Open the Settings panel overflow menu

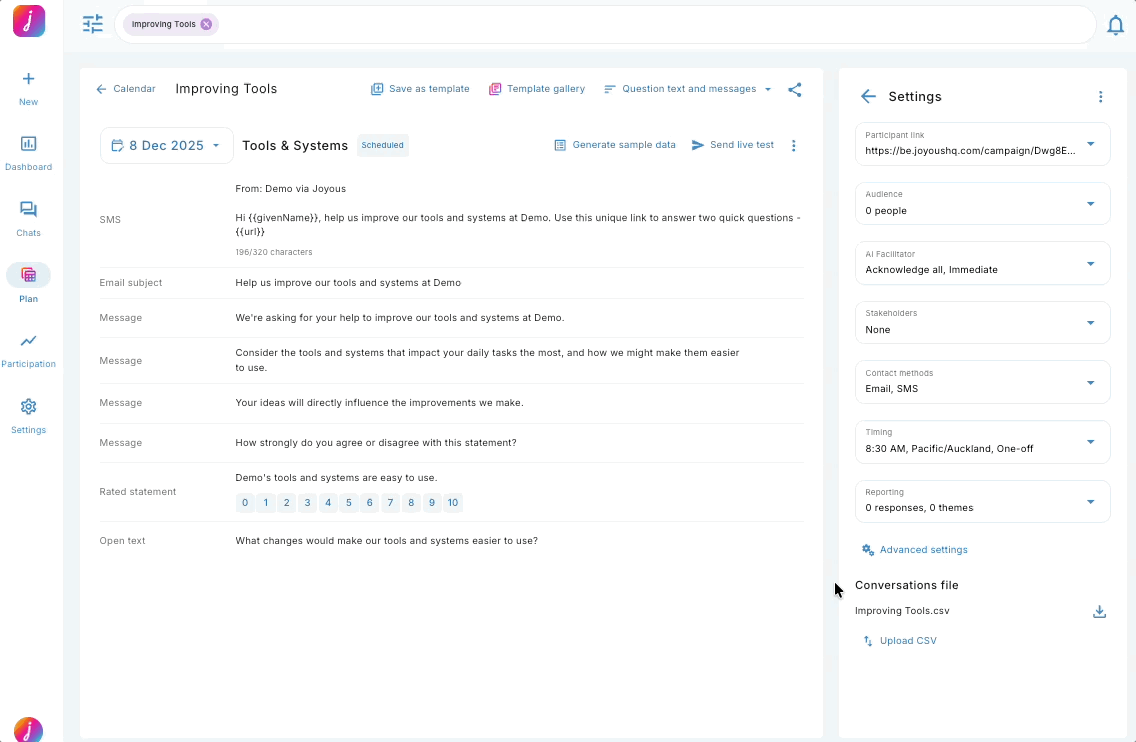1101,96
